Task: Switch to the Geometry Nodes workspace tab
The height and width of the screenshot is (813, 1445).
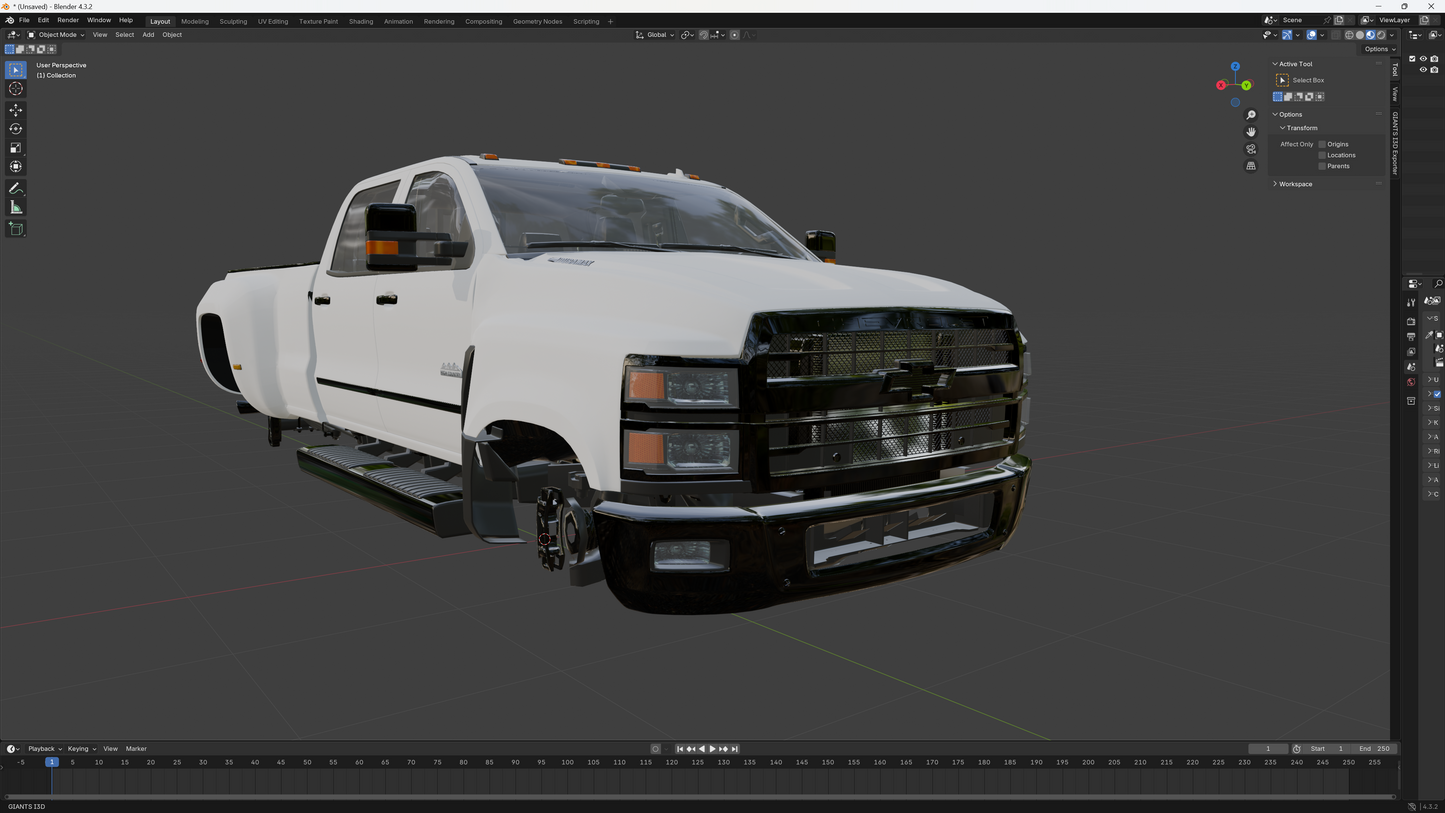Action: [537, 21]
